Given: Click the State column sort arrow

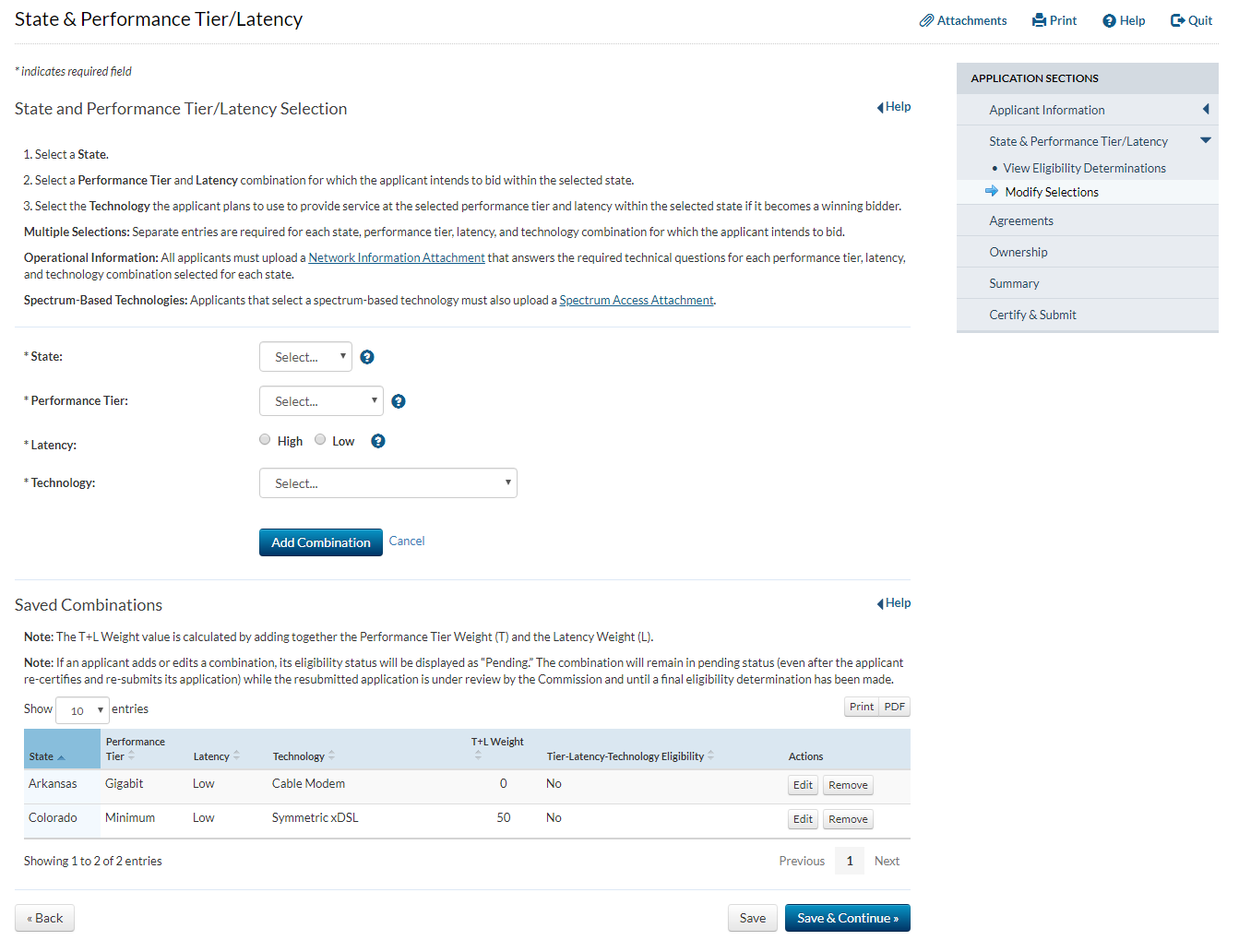Looking at the screenshot, I should pos(61,757).
